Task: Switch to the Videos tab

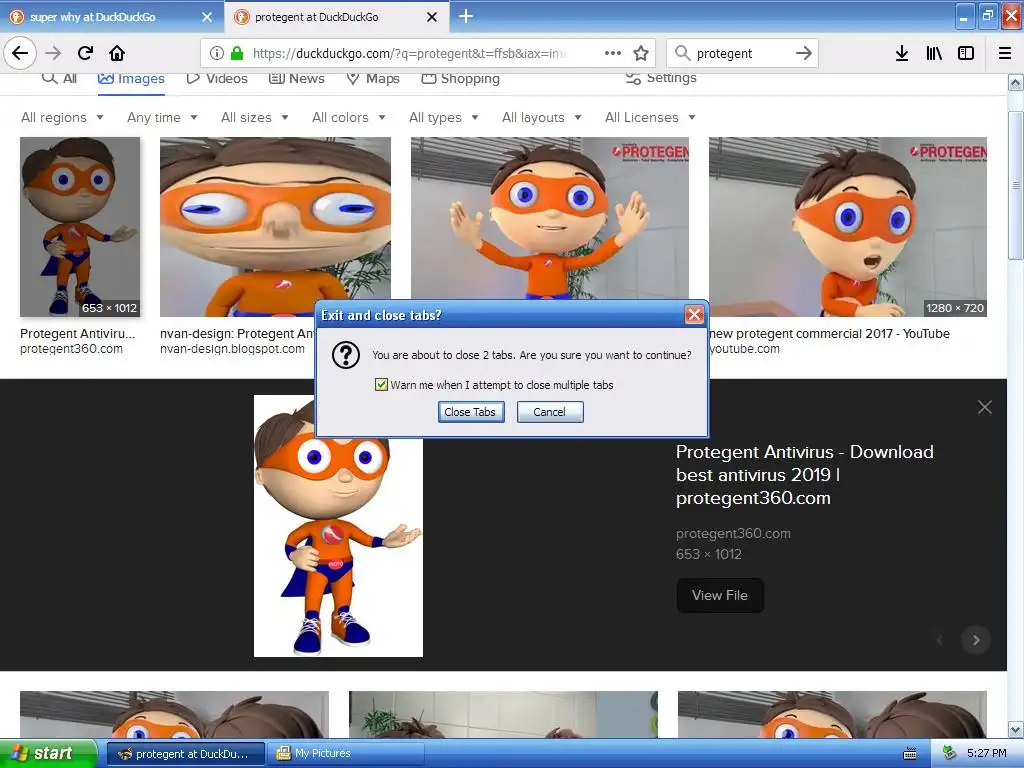Action: tap(217, 78)
